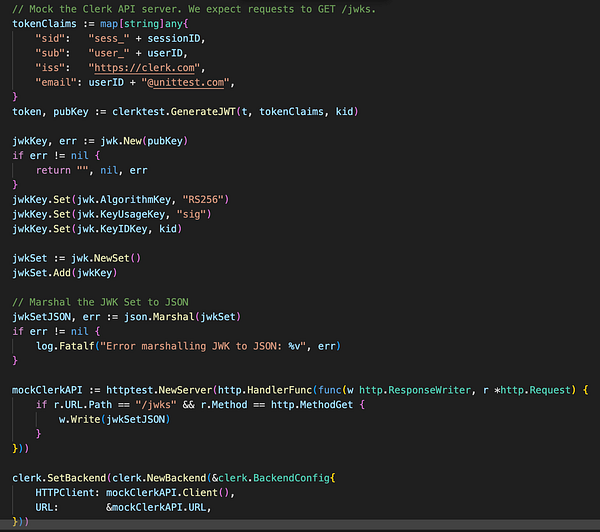Click the "sub" map key
Viewport: 600px width, 532px height.
pos(53,53)
